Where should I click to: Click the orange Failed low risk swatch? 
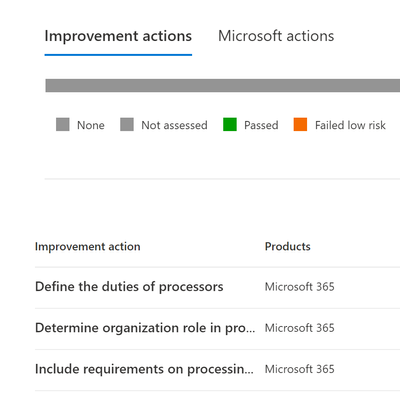coord(300,125)
